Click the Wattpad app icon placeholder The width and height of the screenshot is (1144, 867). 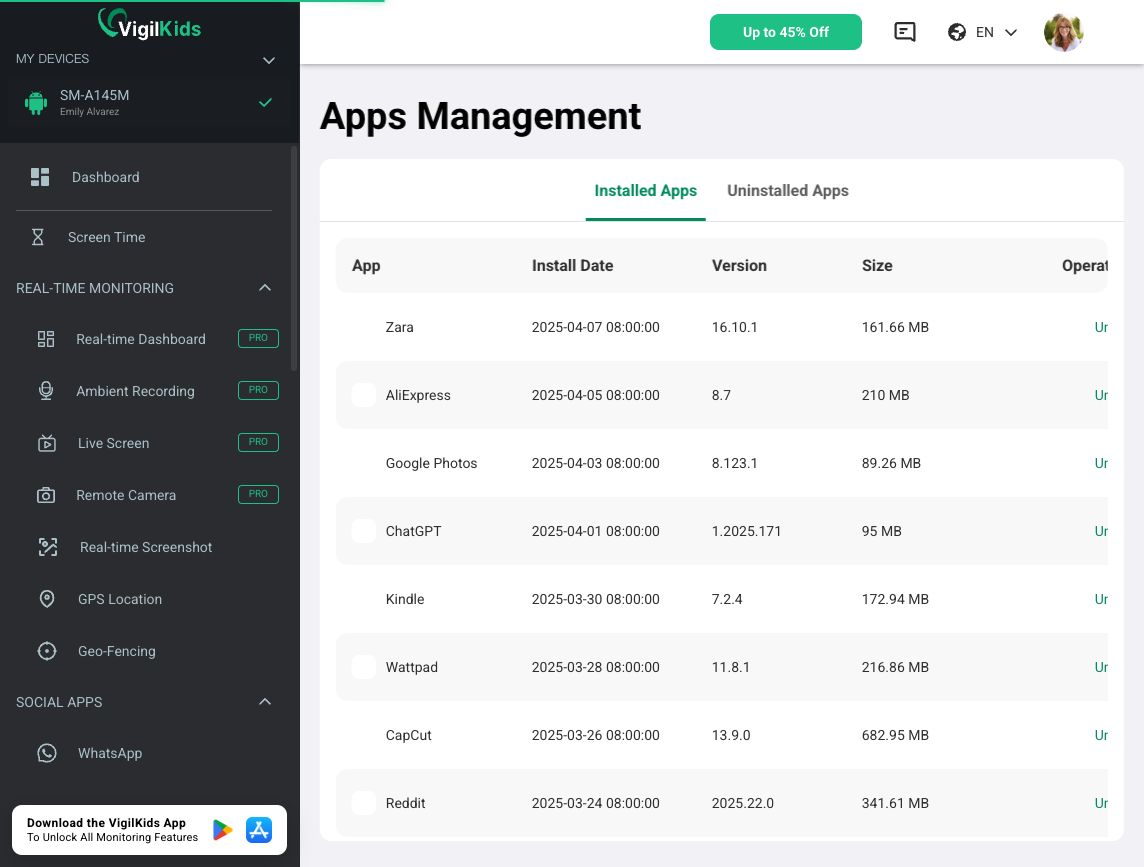(364, 667)
